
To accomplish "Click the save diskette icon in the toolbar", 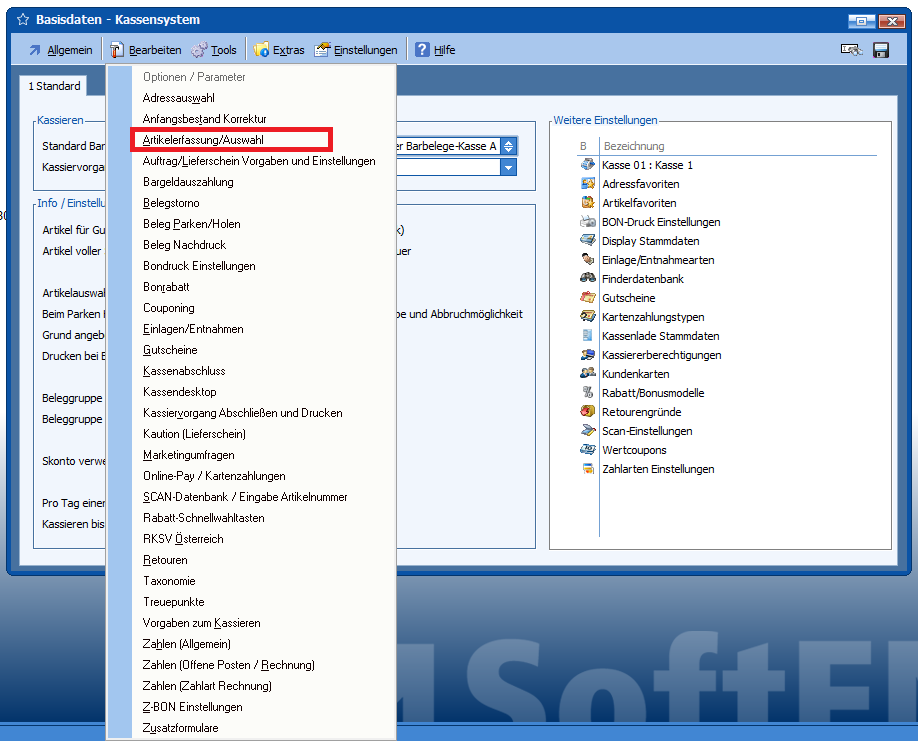I will tap(881, 50).
